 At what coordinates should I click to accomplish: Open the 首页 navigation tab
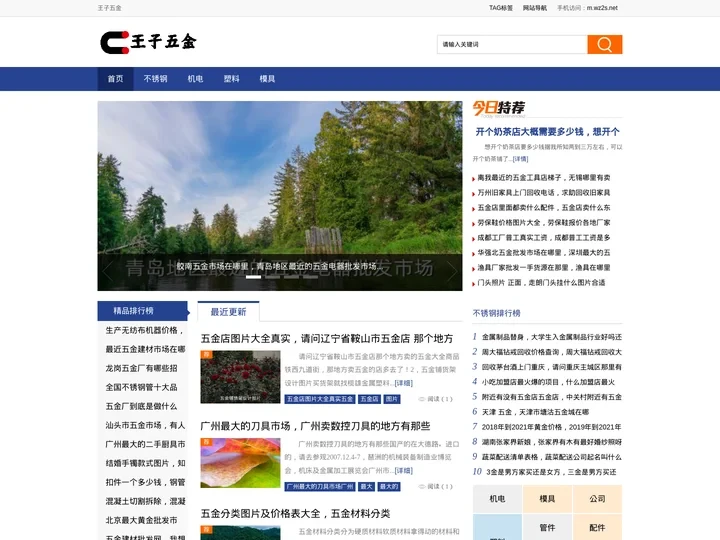pos(115,79)
